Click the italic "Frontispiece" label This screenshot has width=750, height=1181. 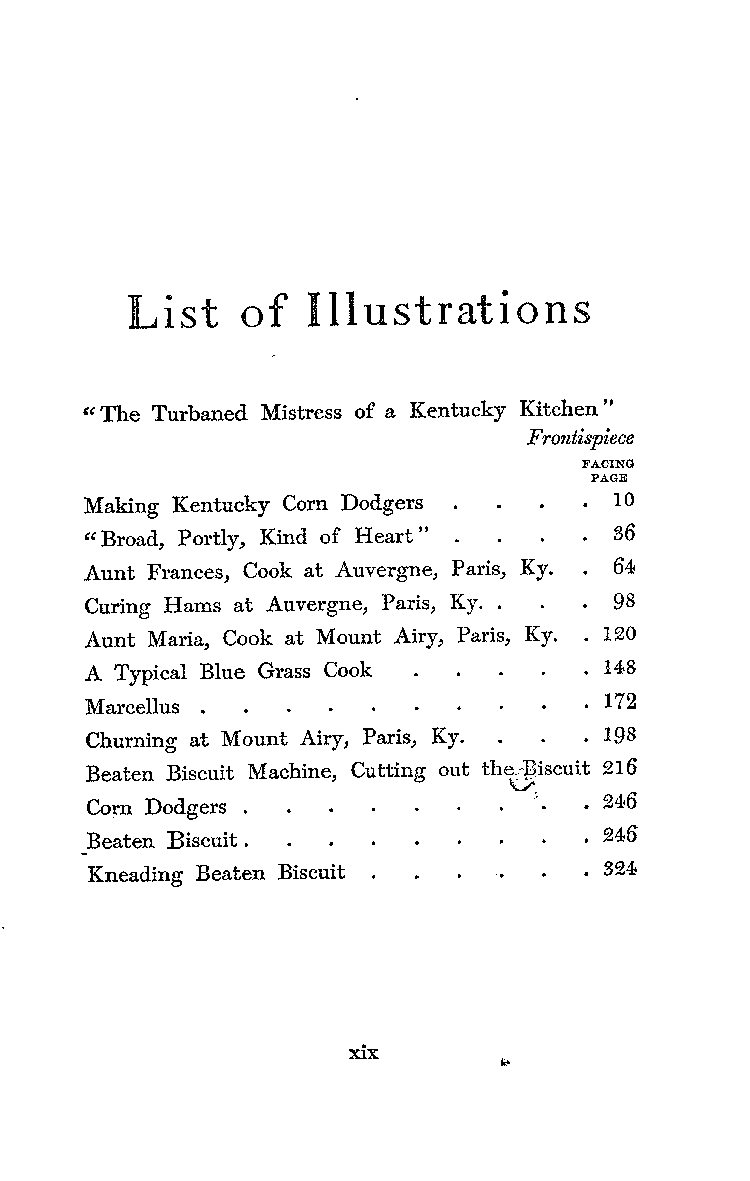point(580,438)
